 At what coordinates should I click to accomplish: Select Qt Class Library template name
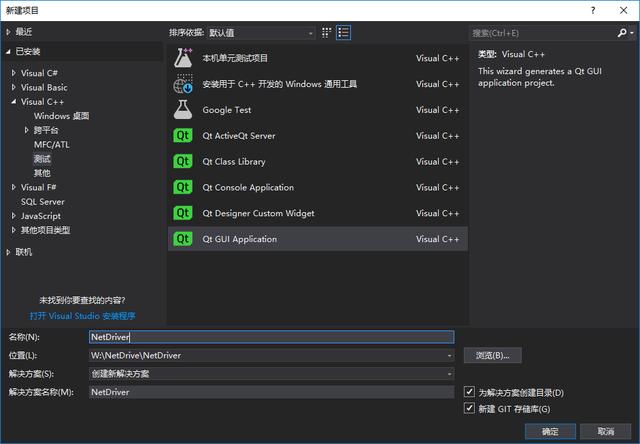click(234, 162)
